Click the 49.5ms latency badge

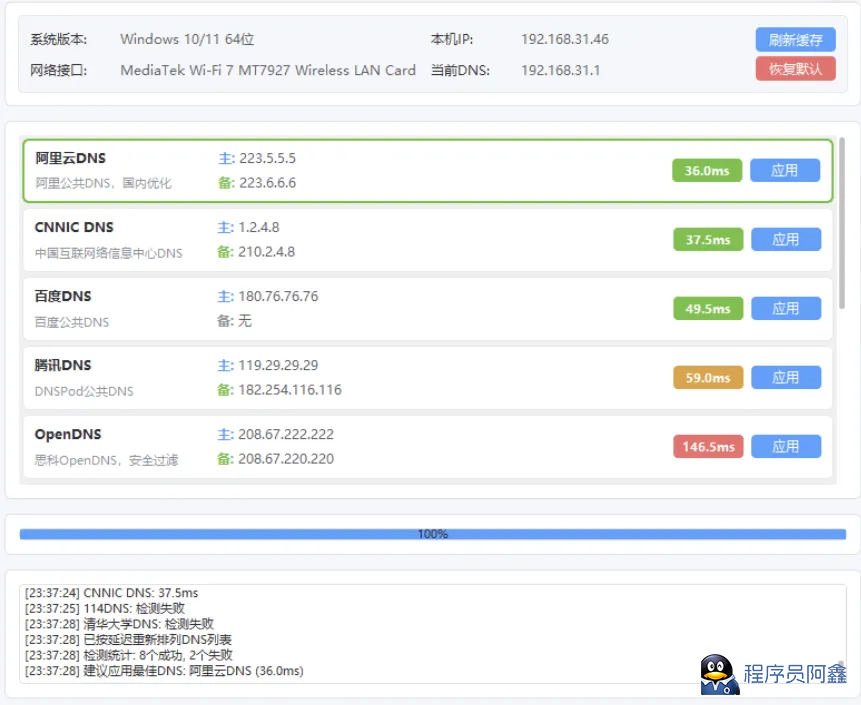tap(708, 309)
